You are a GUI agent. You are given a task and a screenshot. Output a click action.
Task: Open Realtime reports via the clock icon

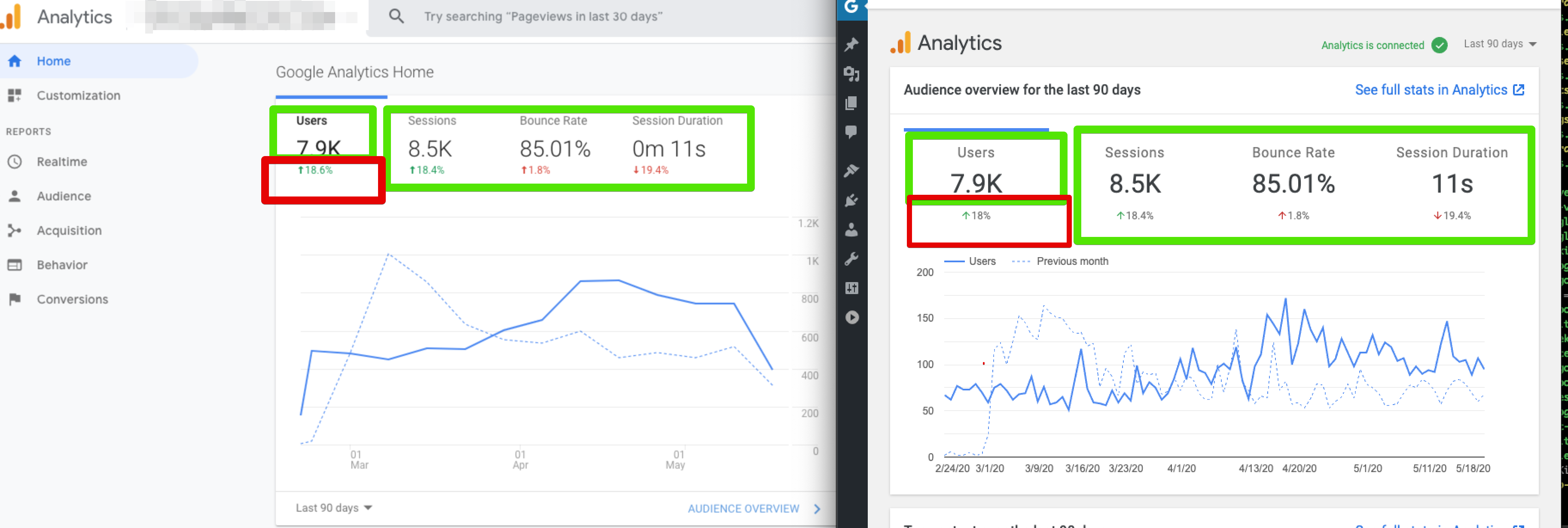pyautogui.click(x=15, y=162)
